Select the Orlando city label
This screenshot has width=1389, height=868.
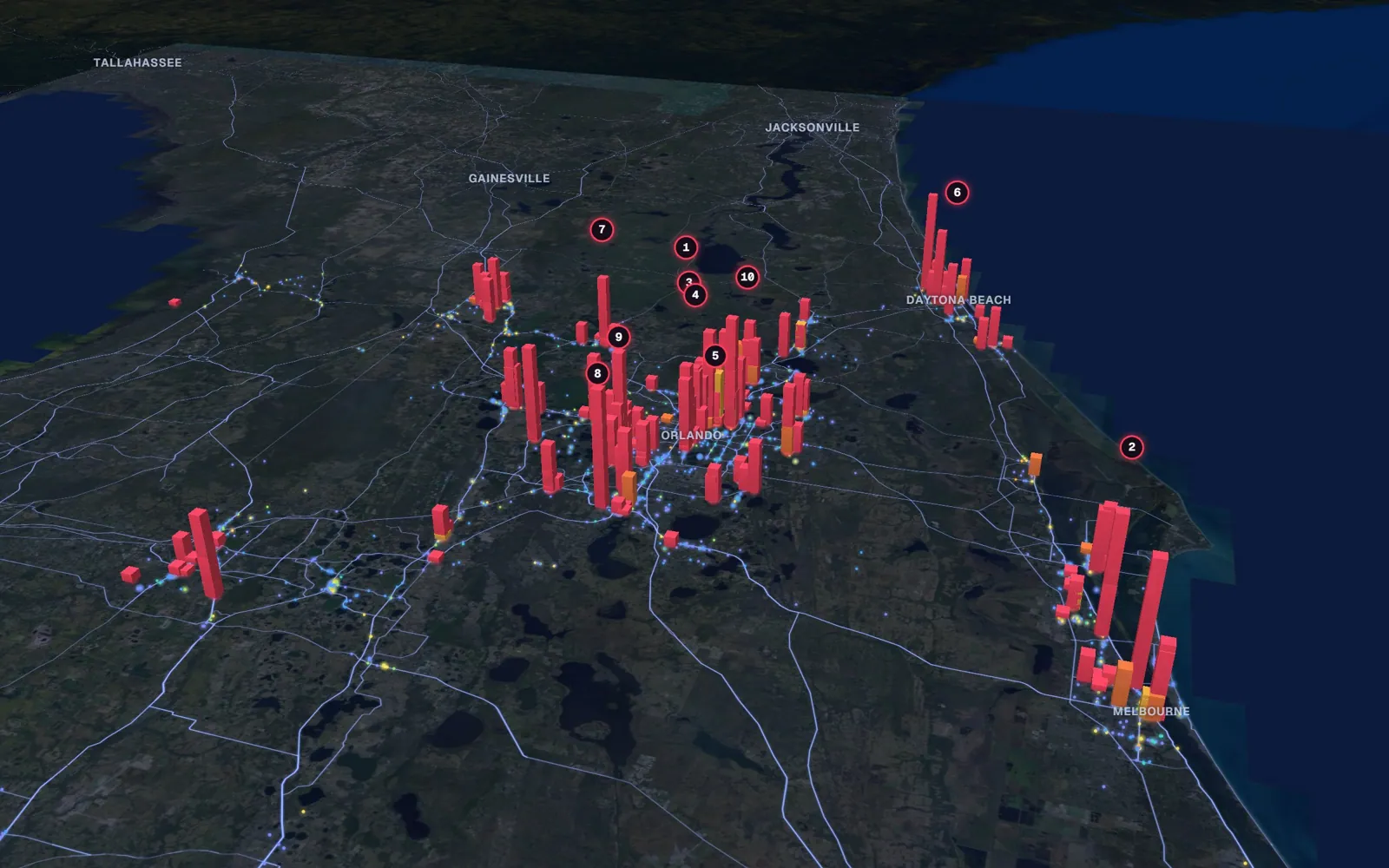tap(691, 435)
